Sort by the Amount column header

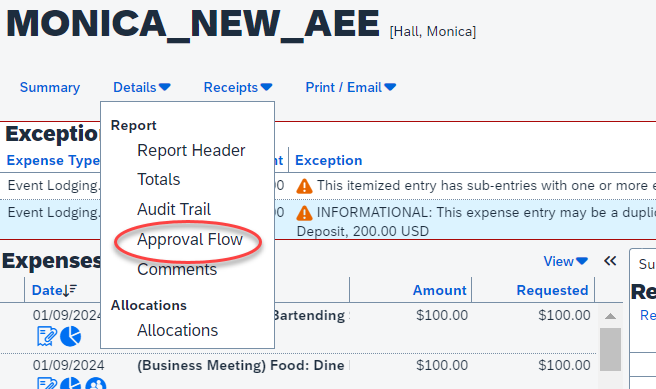pos(440,290)
